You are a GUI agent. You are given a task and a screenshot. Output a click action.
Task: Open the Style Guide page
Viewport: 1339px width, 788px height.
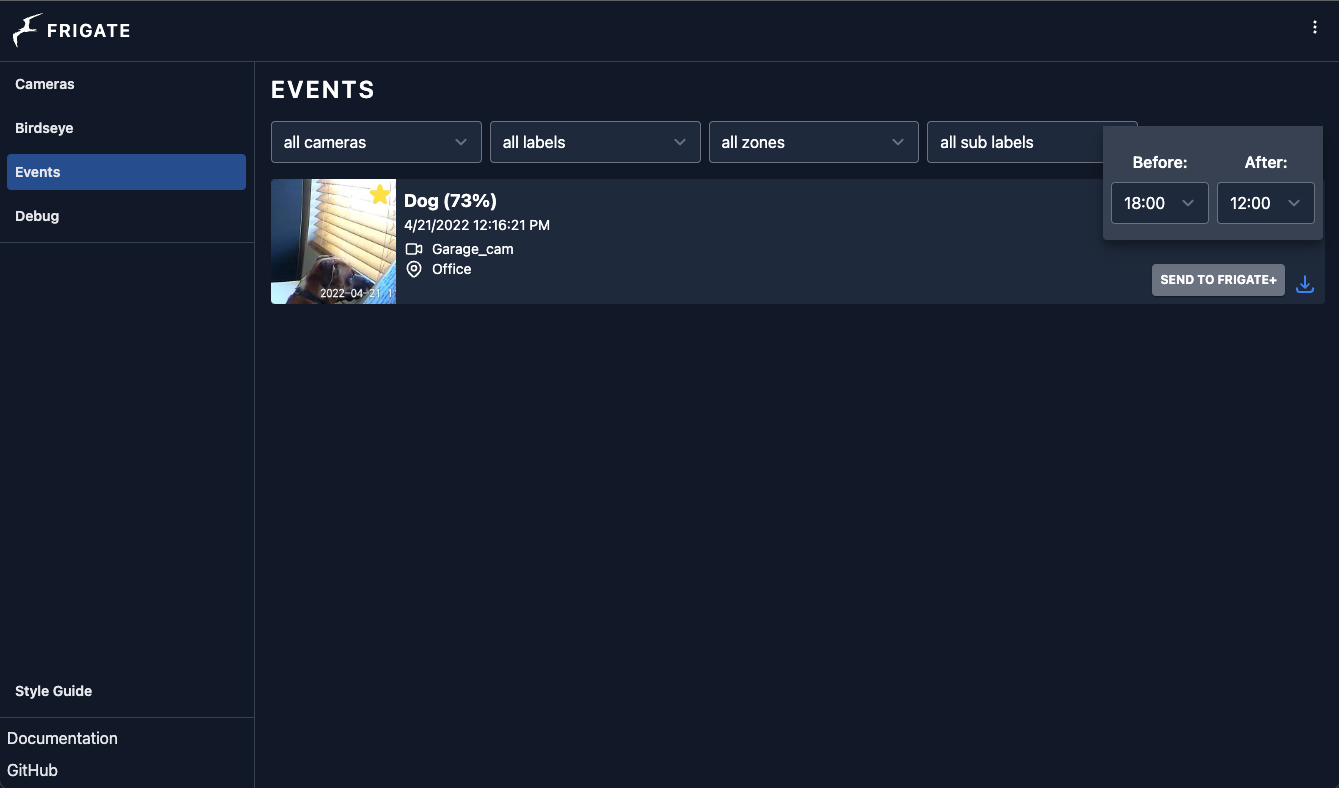pos(126,691)
